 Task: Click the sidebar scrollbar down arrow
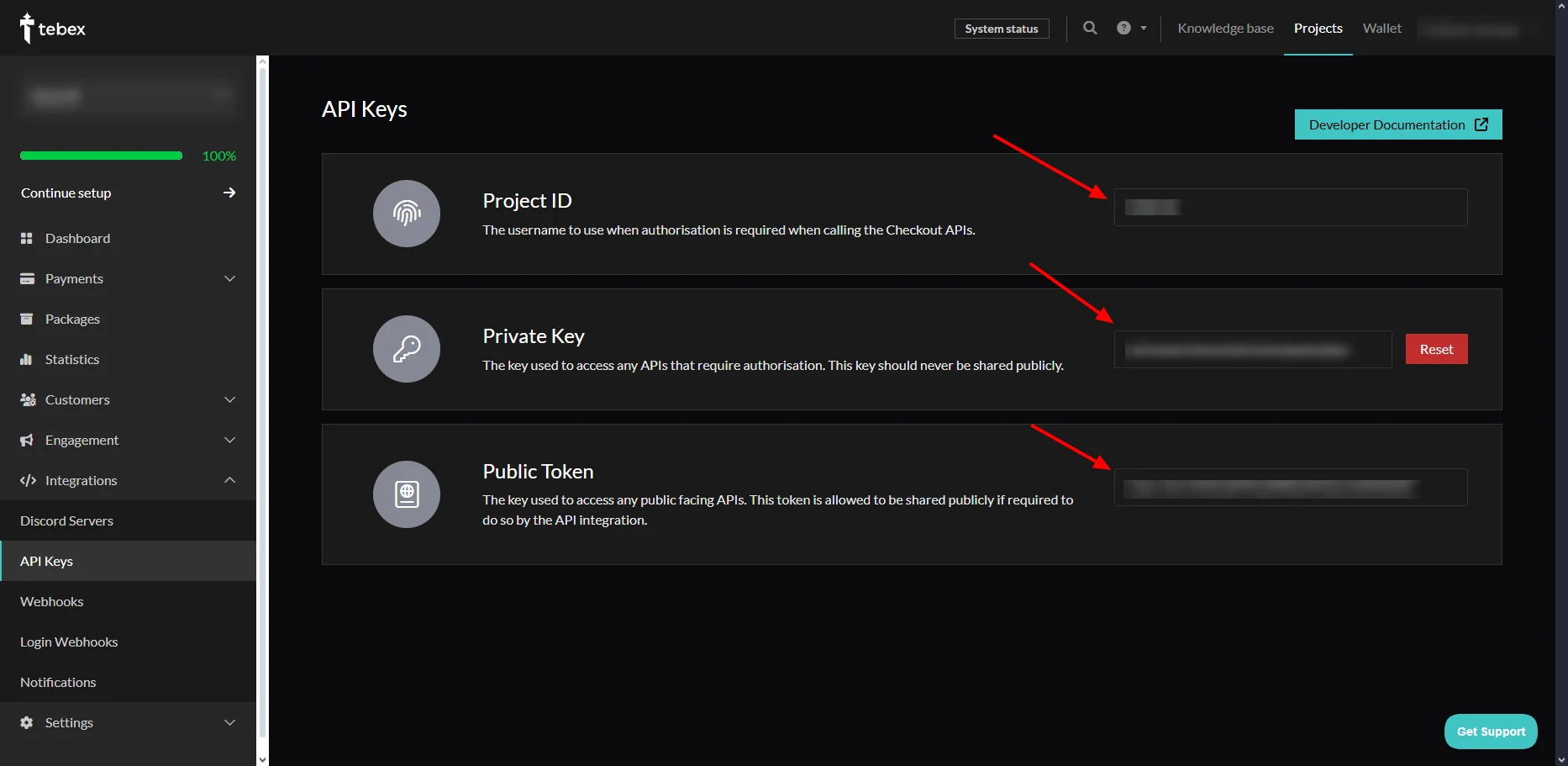tap(262, 758)
